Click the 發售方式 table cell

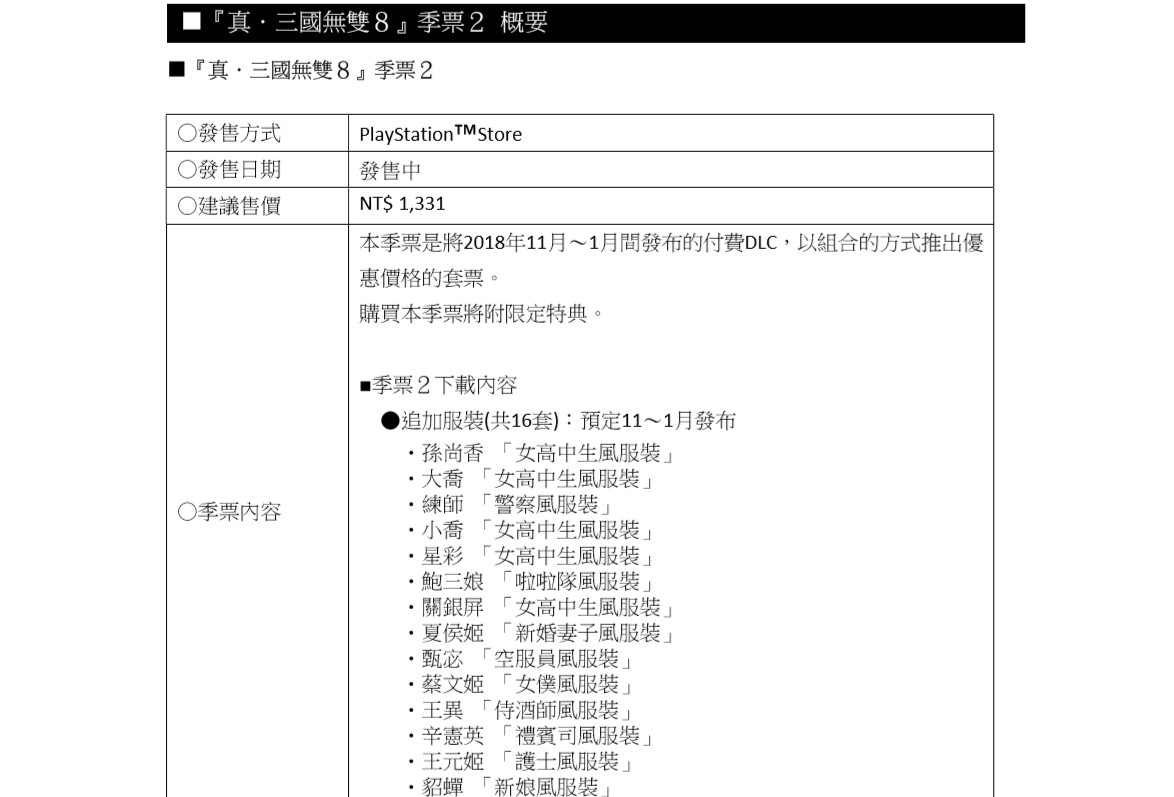click(x=258, y=133)
